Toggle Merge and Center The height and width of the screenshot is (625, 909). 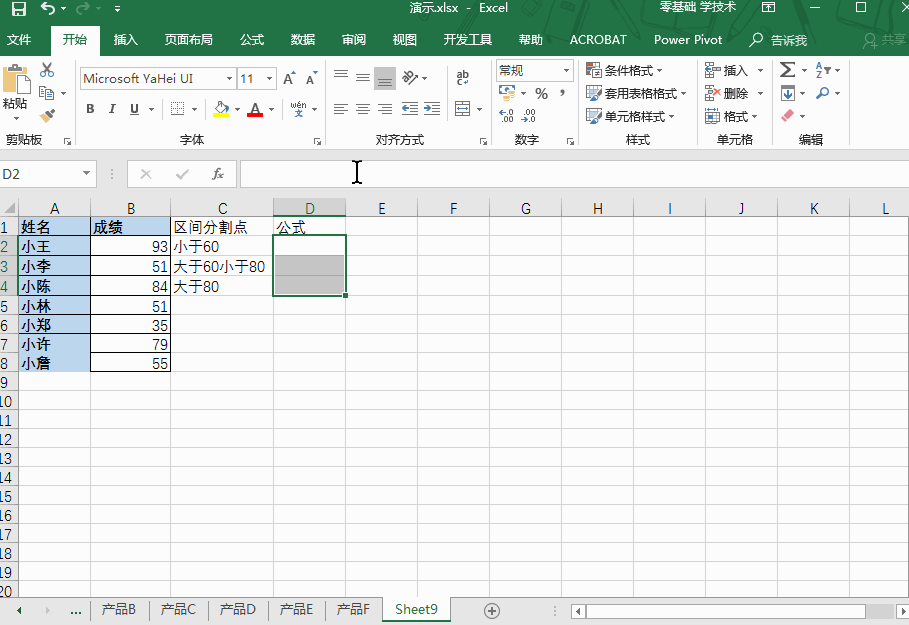pos(463,108)
